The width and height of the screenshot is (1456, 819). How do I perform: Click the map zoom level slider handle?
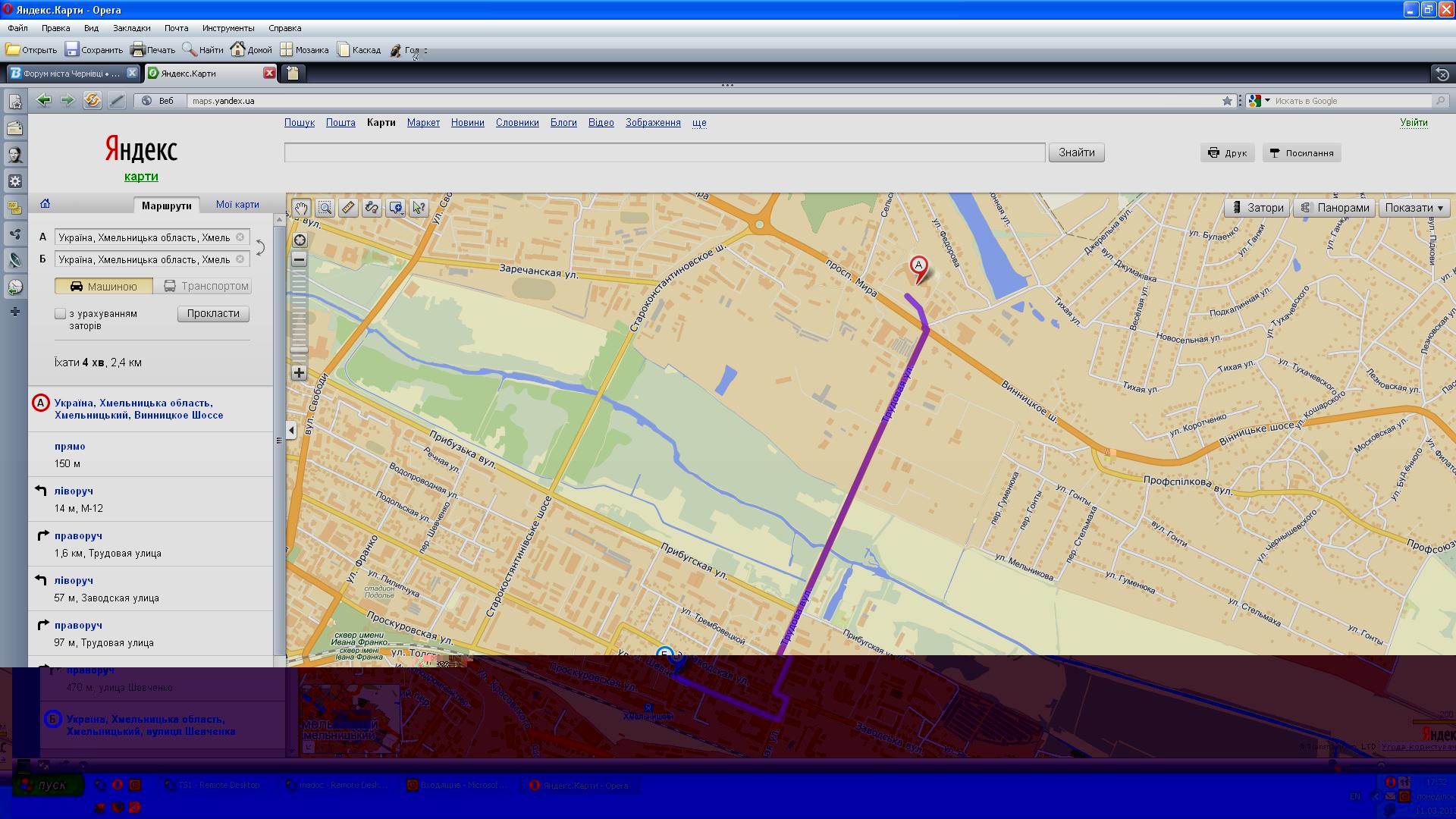click(x=299, y=350)
